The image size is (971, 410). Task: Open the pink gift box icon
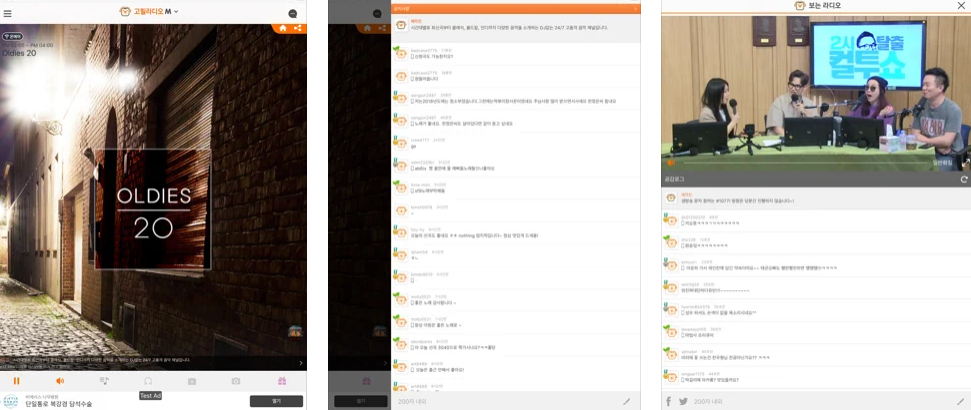tap(282, 381)
